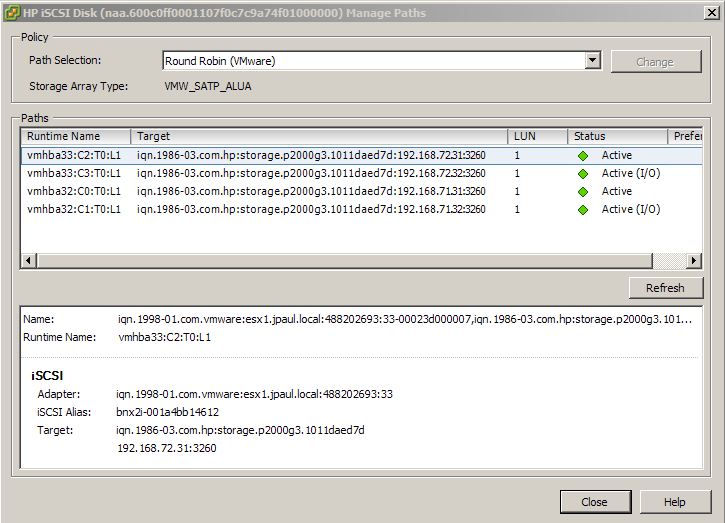Close the dialog with the Close button
This screenshot has width=725, height=523.
(596, 502)
